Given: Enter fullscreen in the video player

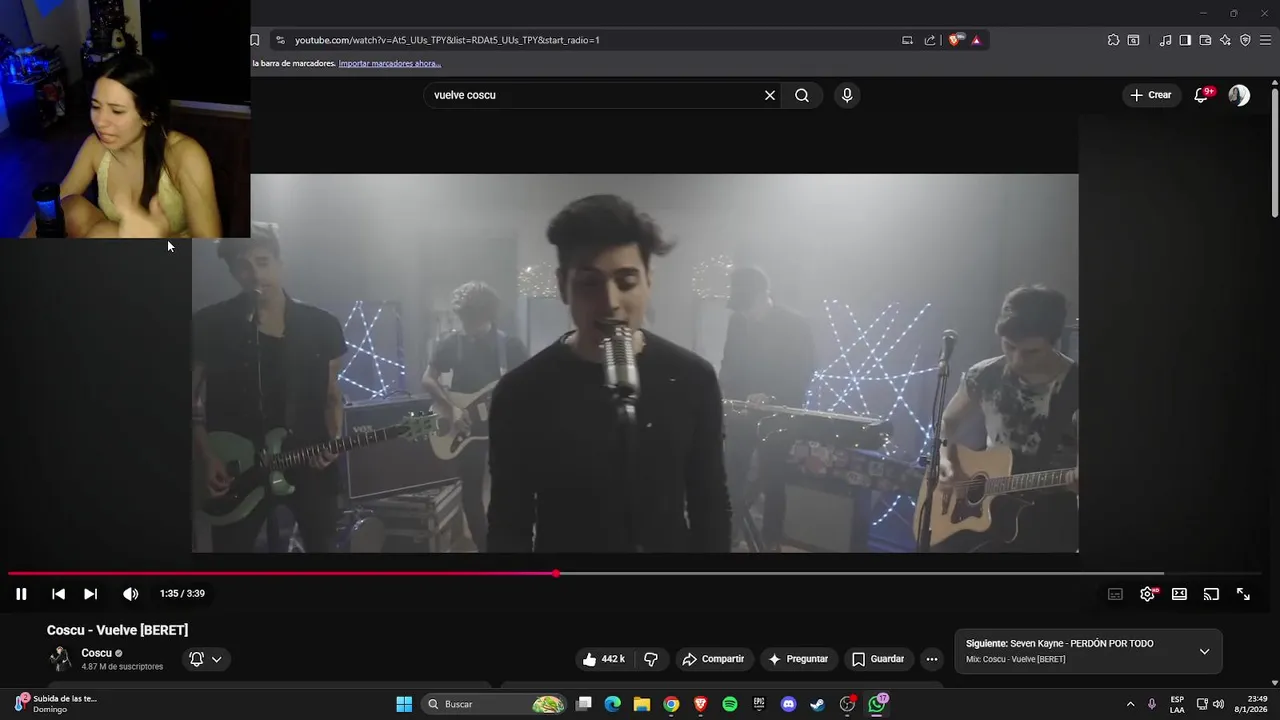Looking at the screenshot, I should [x=1243, y=594].
